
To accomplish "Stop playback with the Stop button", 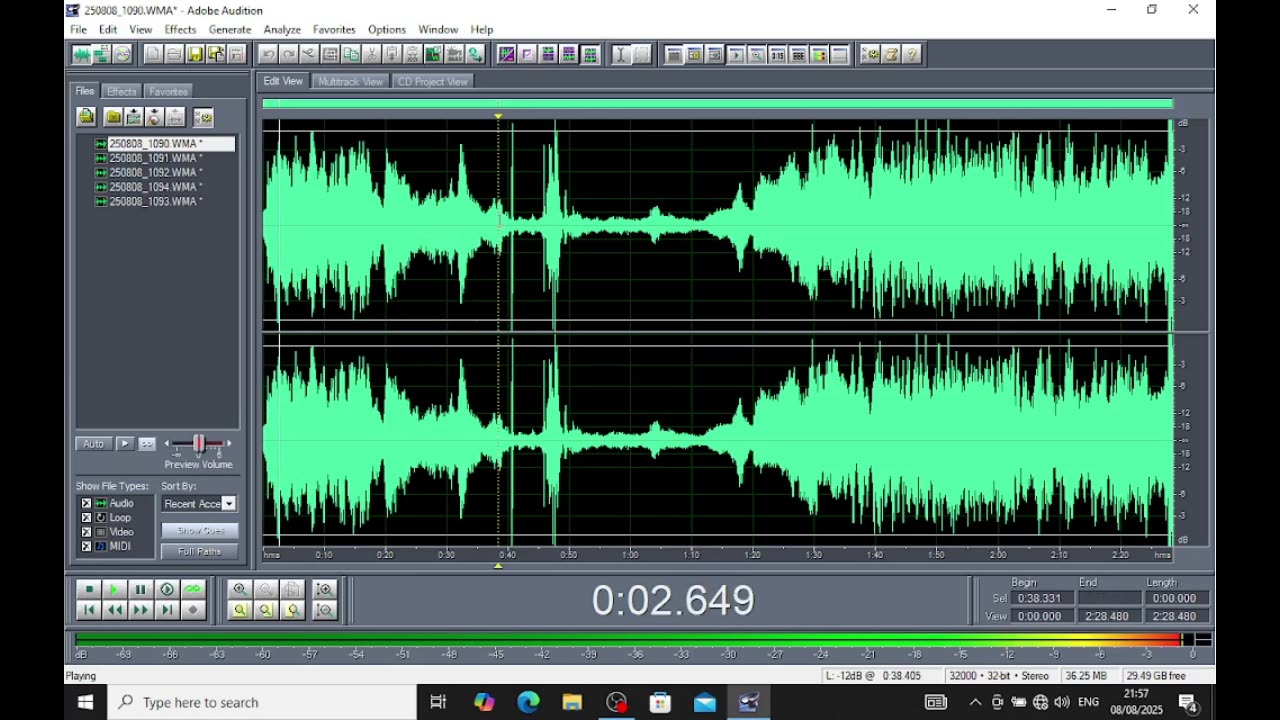I will point(89,590).
